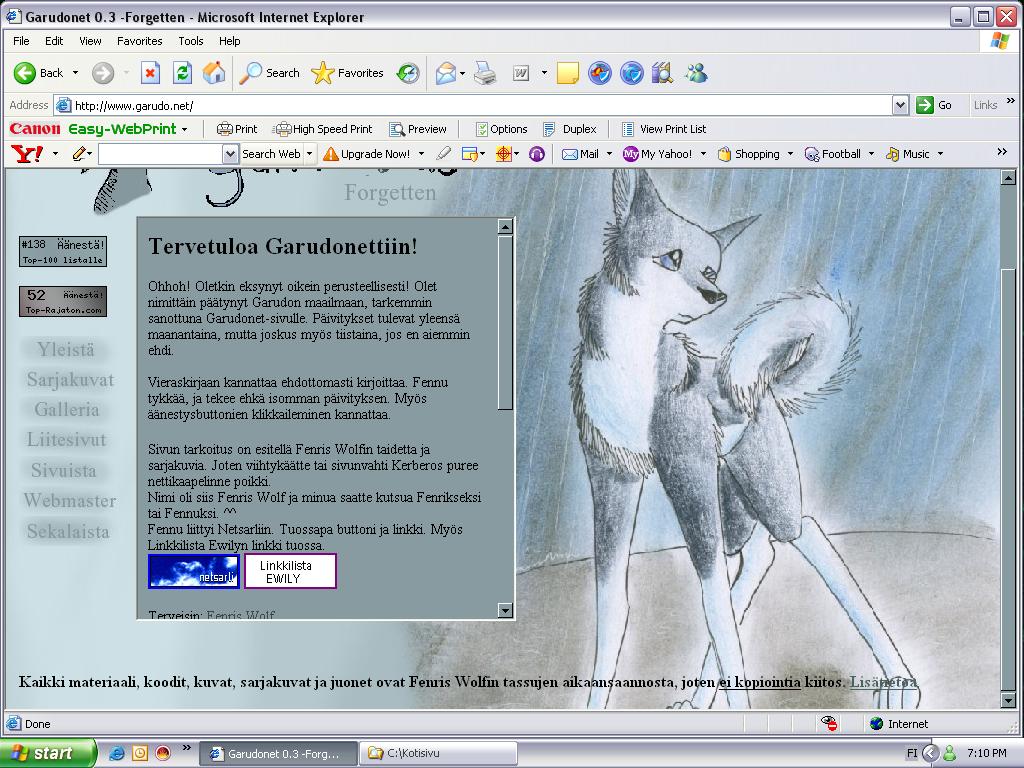This screenshot has width=1024, height=768.
Task: Open the Research books-and-magnifier icon
Action: click(x=662, y=73)
